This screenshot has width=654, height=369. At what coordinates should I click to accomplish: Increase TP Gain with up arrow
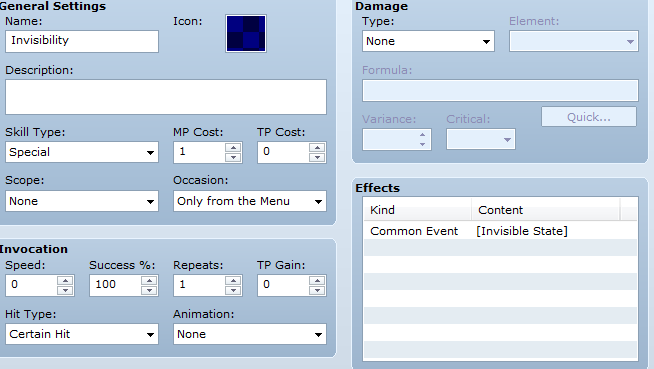(317, 281)
